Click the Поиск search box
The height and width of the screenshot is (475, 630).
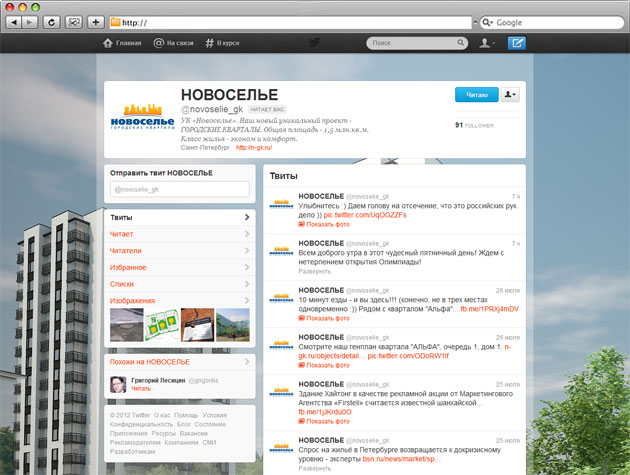tap(417, 43)
